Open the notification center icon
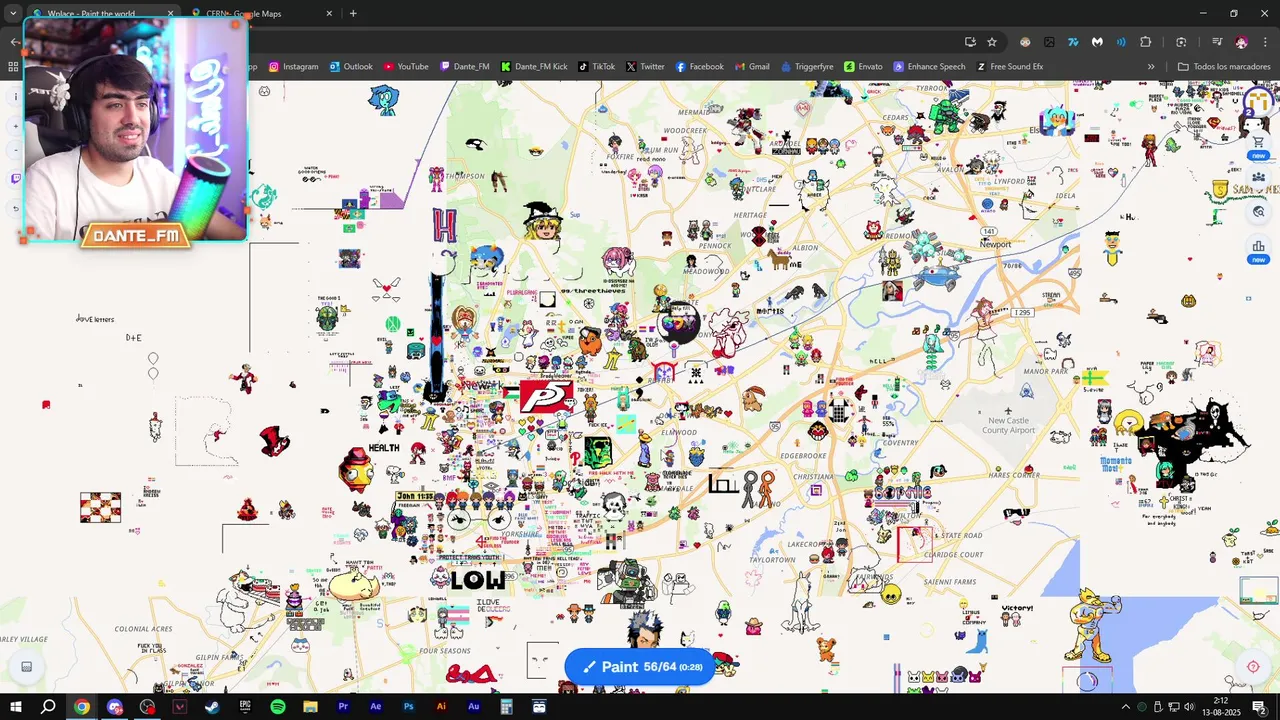This screenshot has height=720, width=1280. (x=1260, y=707)
